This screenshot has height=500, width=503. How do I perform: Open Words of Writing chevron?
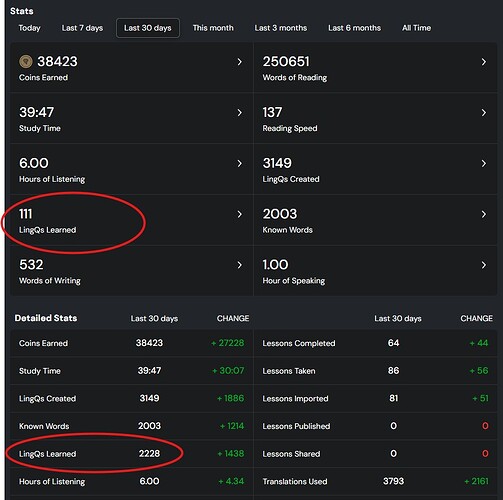tap(240, 265)
